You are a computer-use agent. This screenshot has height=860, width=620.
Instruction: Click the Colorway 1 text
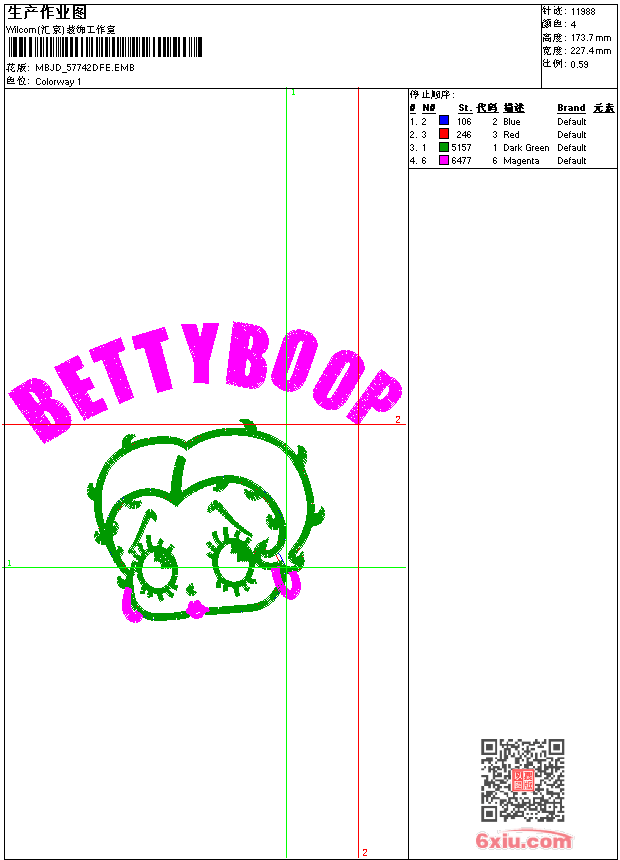58,82
